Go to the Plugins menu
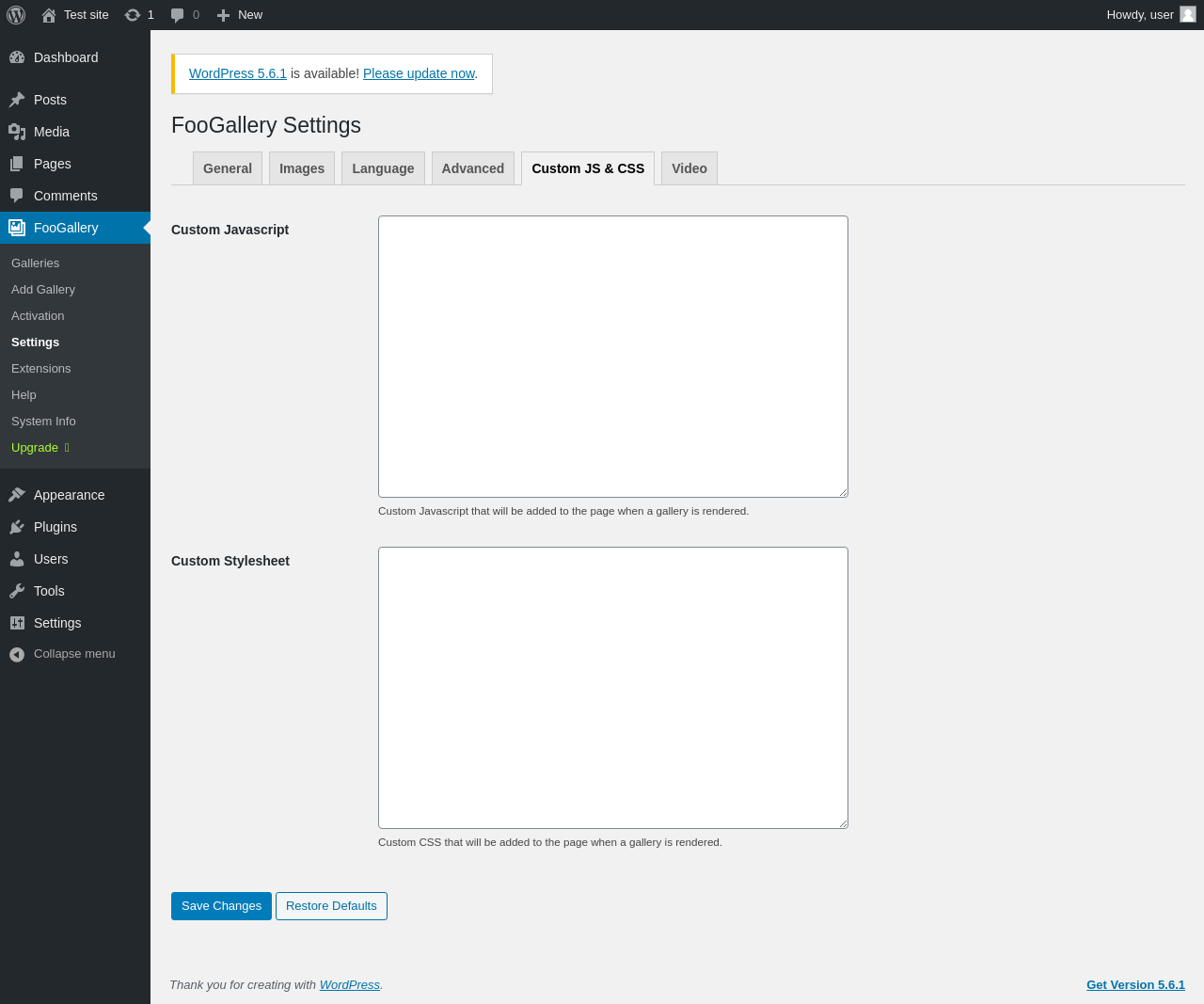 [75, 527]
